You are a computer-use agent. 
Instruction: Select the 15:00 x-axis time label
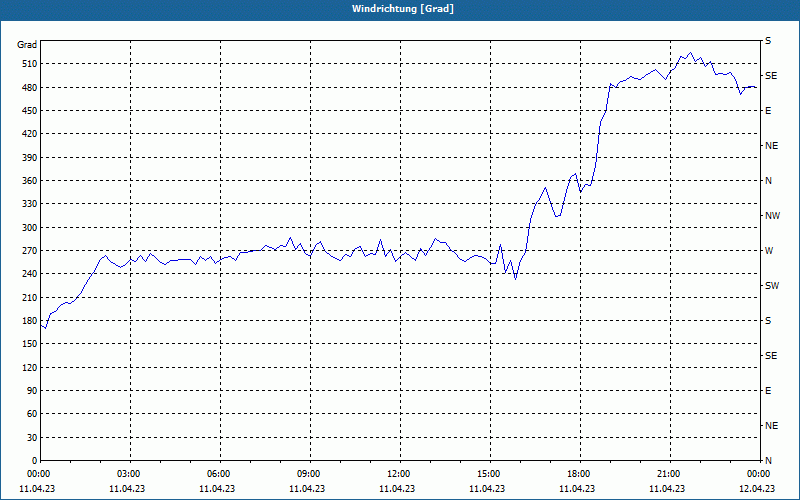489,474
